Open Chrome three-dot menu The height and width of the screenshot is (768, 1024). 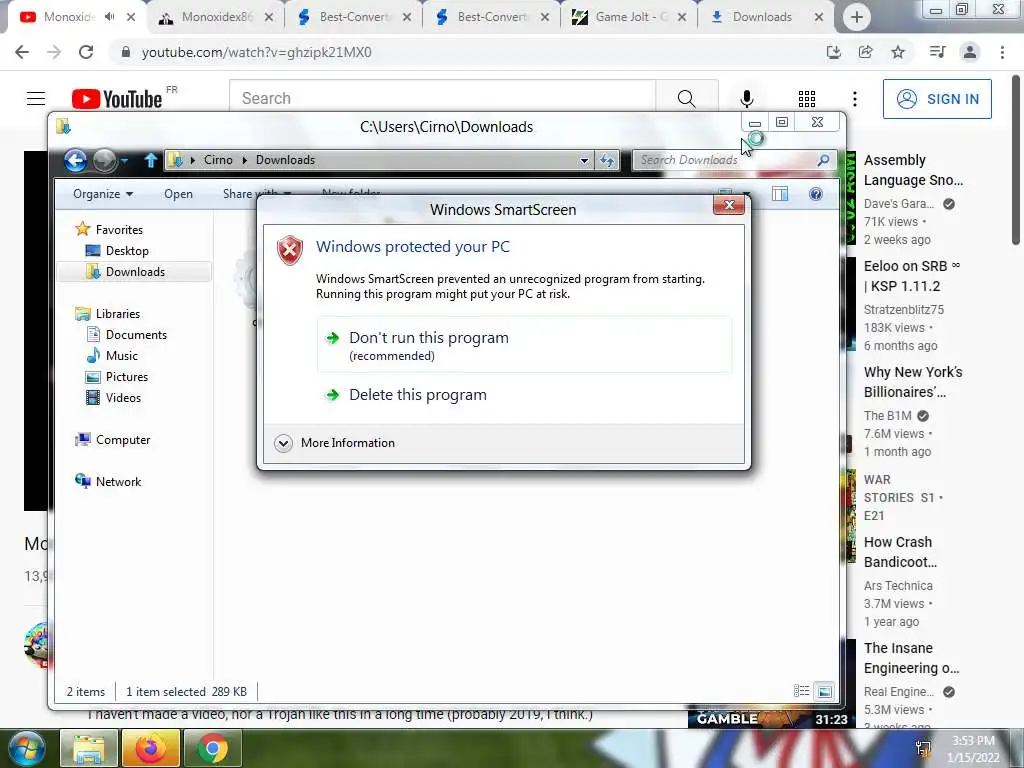(x=1002, y=52)
